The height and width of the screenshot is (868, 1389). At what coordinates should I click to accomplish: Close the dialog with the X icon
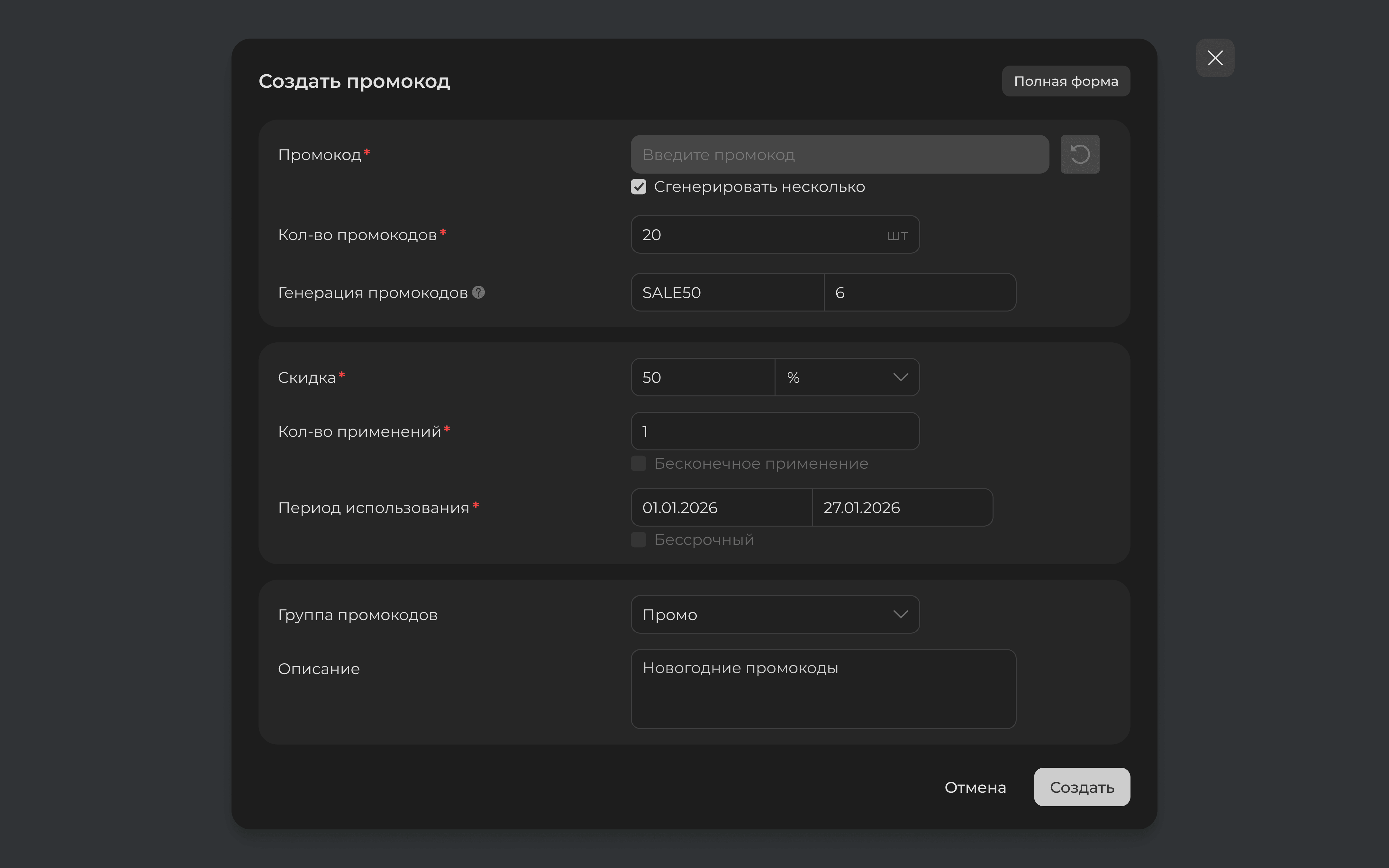(x=1214, y=58)
